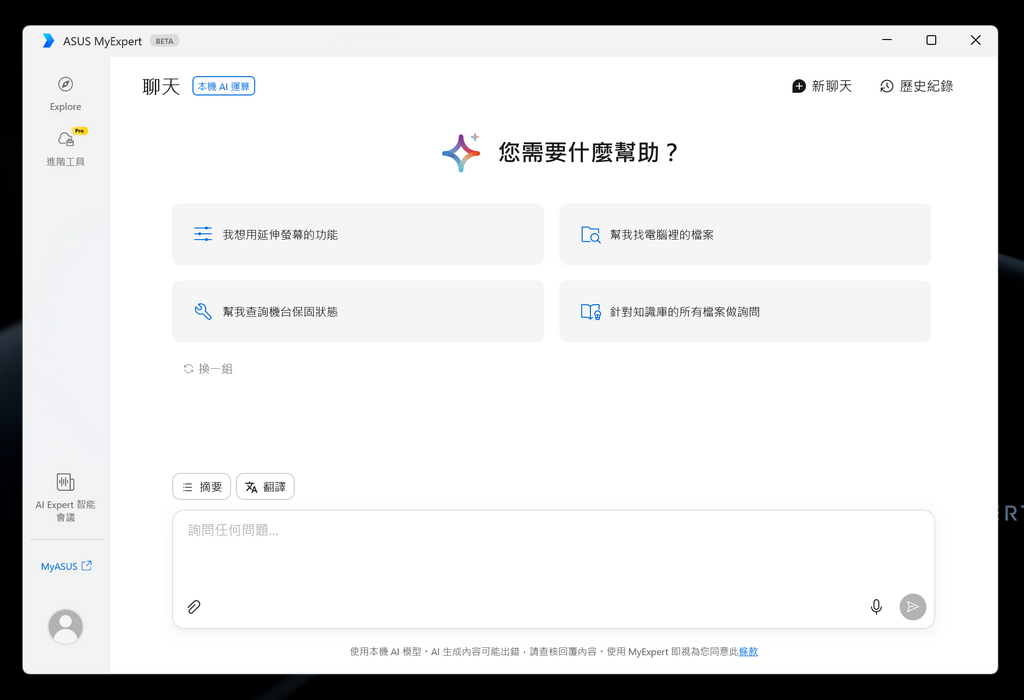Choose the 翻譯 translate mode
This screenshot has width=1024, height=700.
tap(265, 486)
